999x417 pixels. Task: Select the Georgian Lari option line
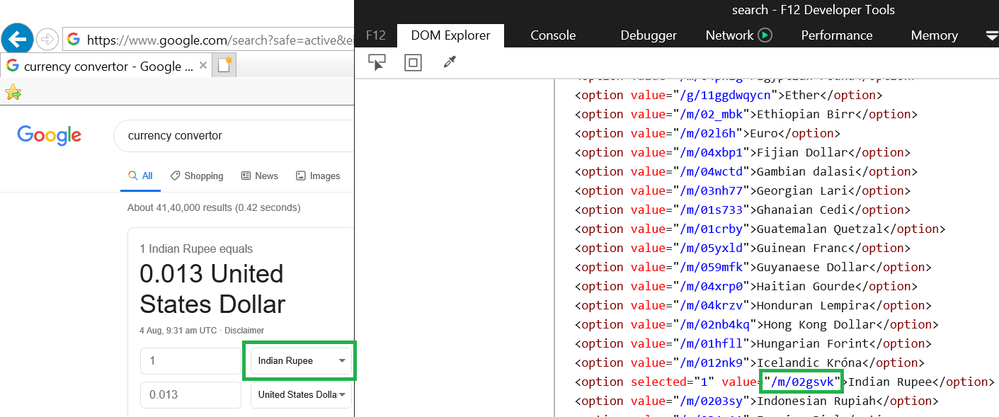click(742, 191)
